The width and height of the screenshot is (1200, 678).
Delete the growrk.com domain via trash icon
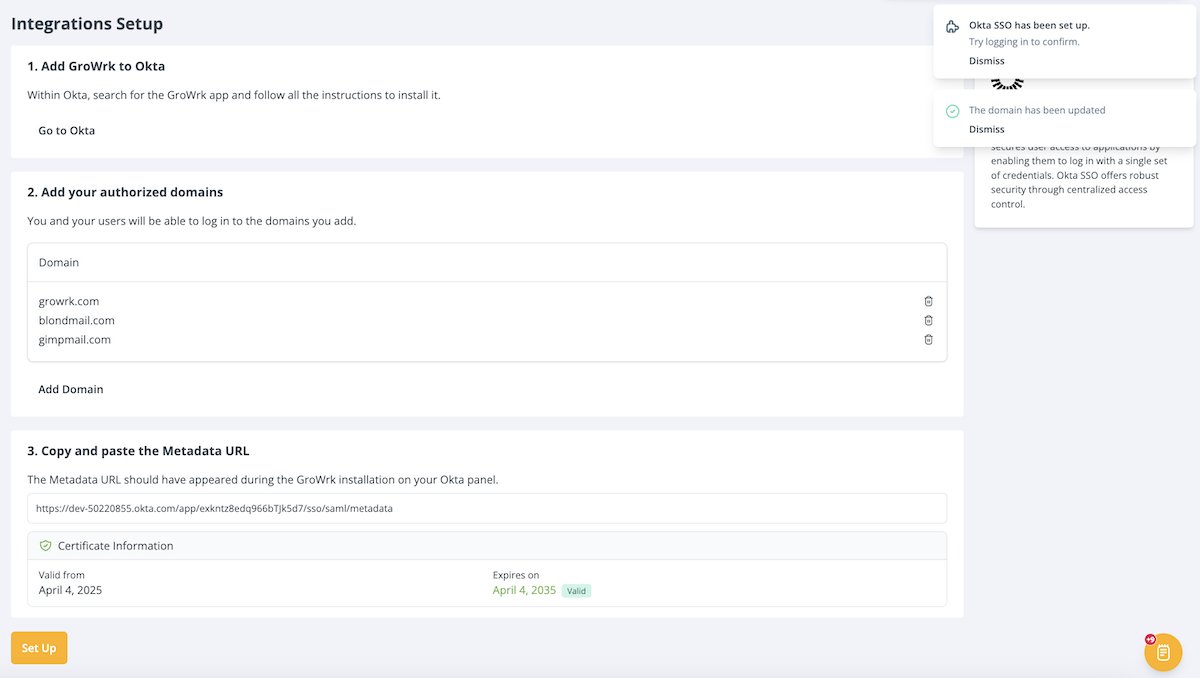[x=928, y=301]
